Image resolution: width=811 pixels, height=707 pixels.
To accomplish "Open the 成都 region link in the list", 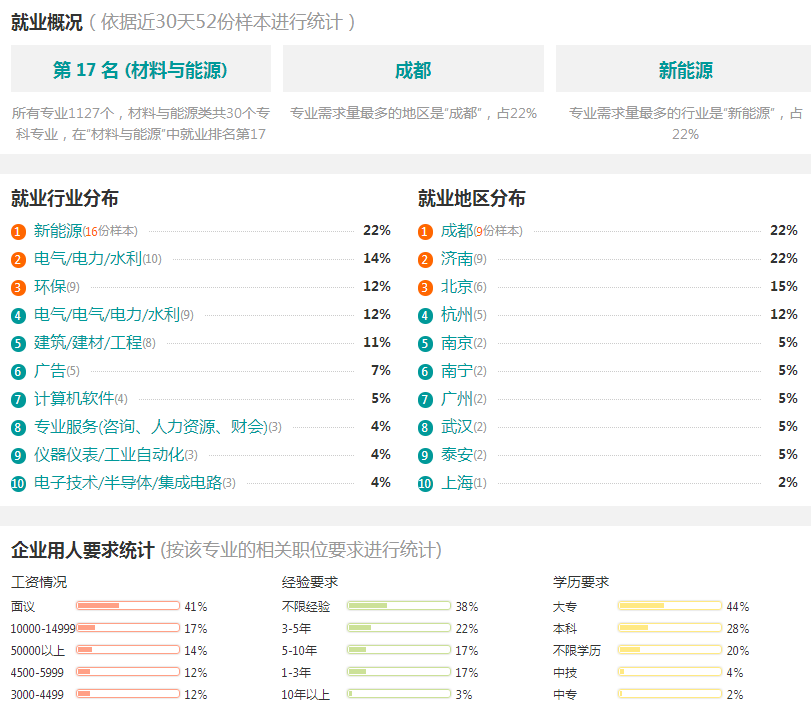I will pos(457,231).
